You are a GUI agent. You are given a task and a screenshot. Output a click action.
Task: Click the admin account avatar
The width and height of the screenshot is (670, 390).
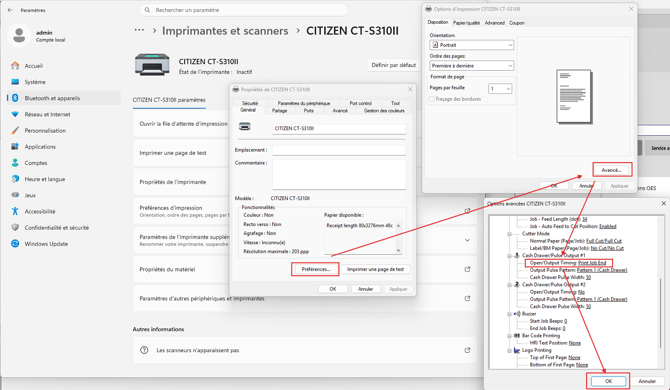19,35
